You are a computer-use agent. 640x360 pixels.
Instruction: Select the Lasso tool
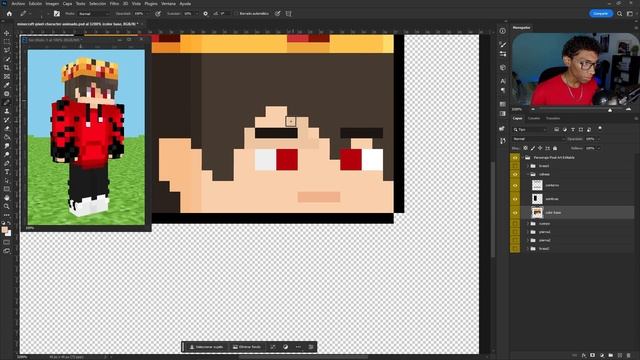[x=7, y=50]
